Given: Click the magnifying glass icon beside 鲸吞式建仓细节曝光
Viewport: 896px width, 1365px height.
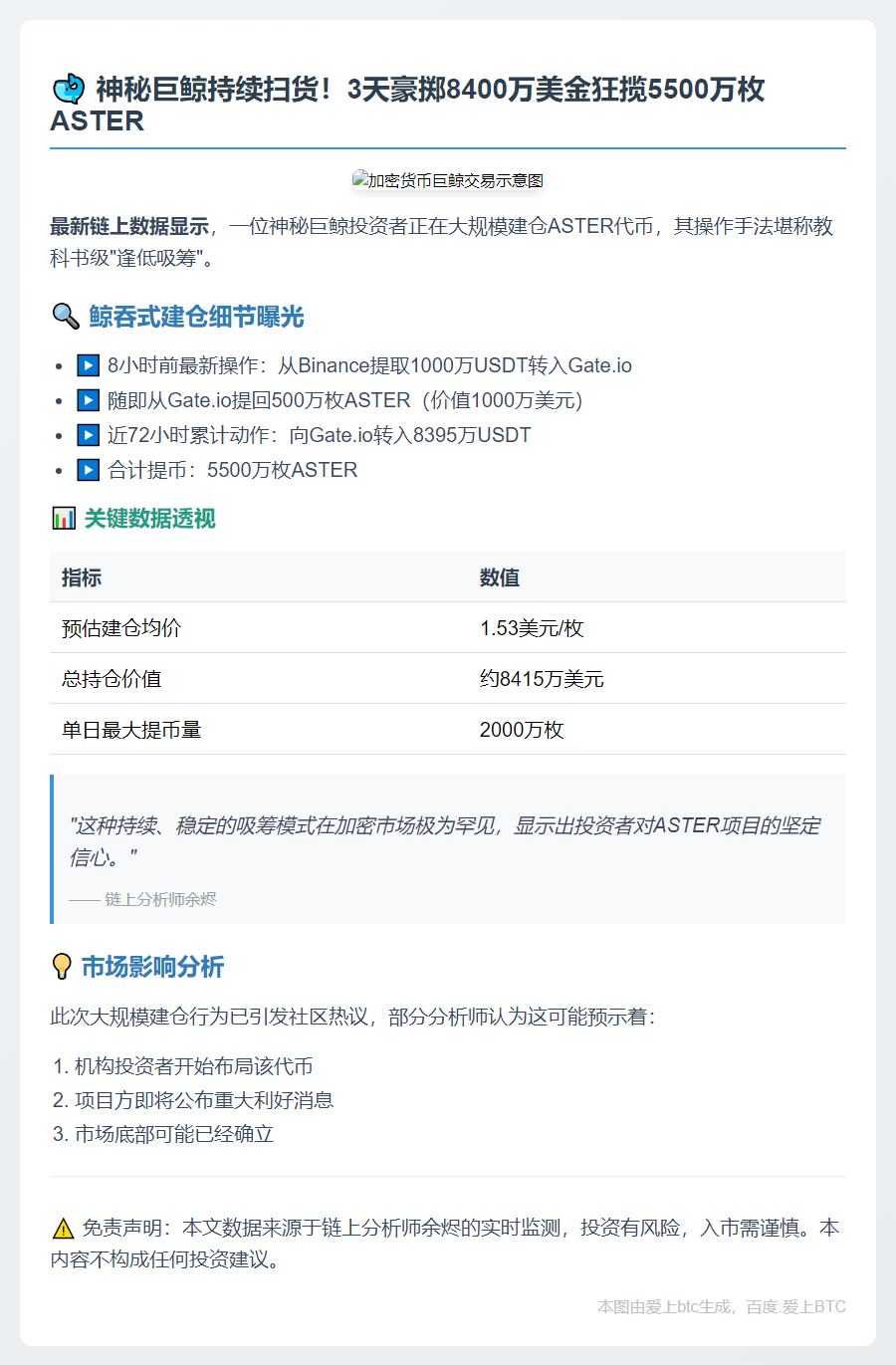Looking at the screenshot, I should [65, 317].
